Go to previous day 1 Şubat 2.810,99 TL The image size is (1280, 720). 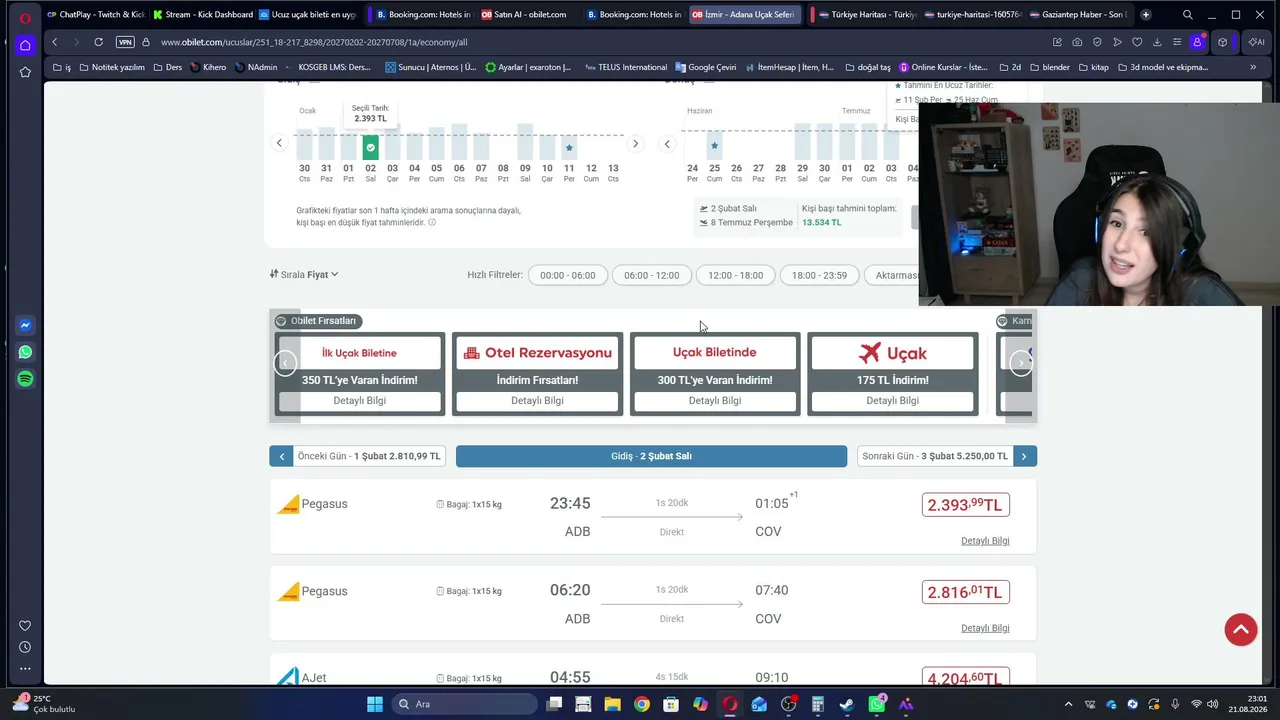tap(357, 456)
